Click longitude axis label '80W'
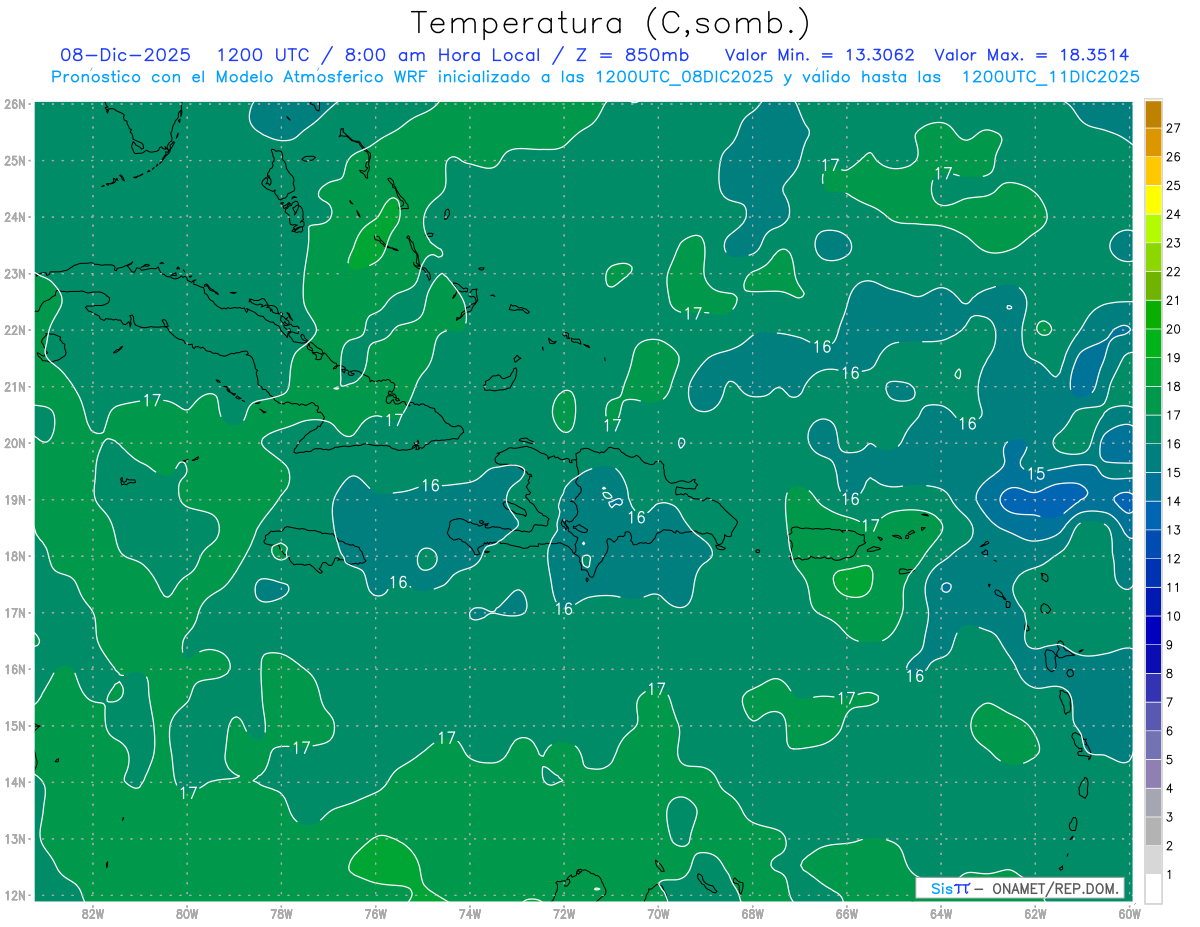1200x927 pixels. click(x=187, y=912)
